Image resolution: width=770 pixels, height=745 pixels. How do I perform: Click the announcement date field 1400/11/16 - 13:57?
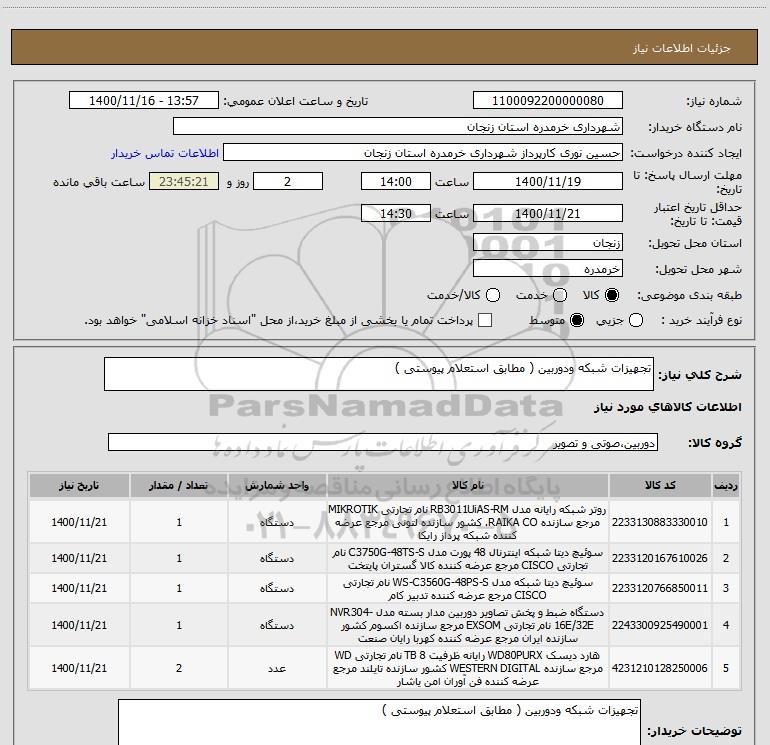(144, 100)
